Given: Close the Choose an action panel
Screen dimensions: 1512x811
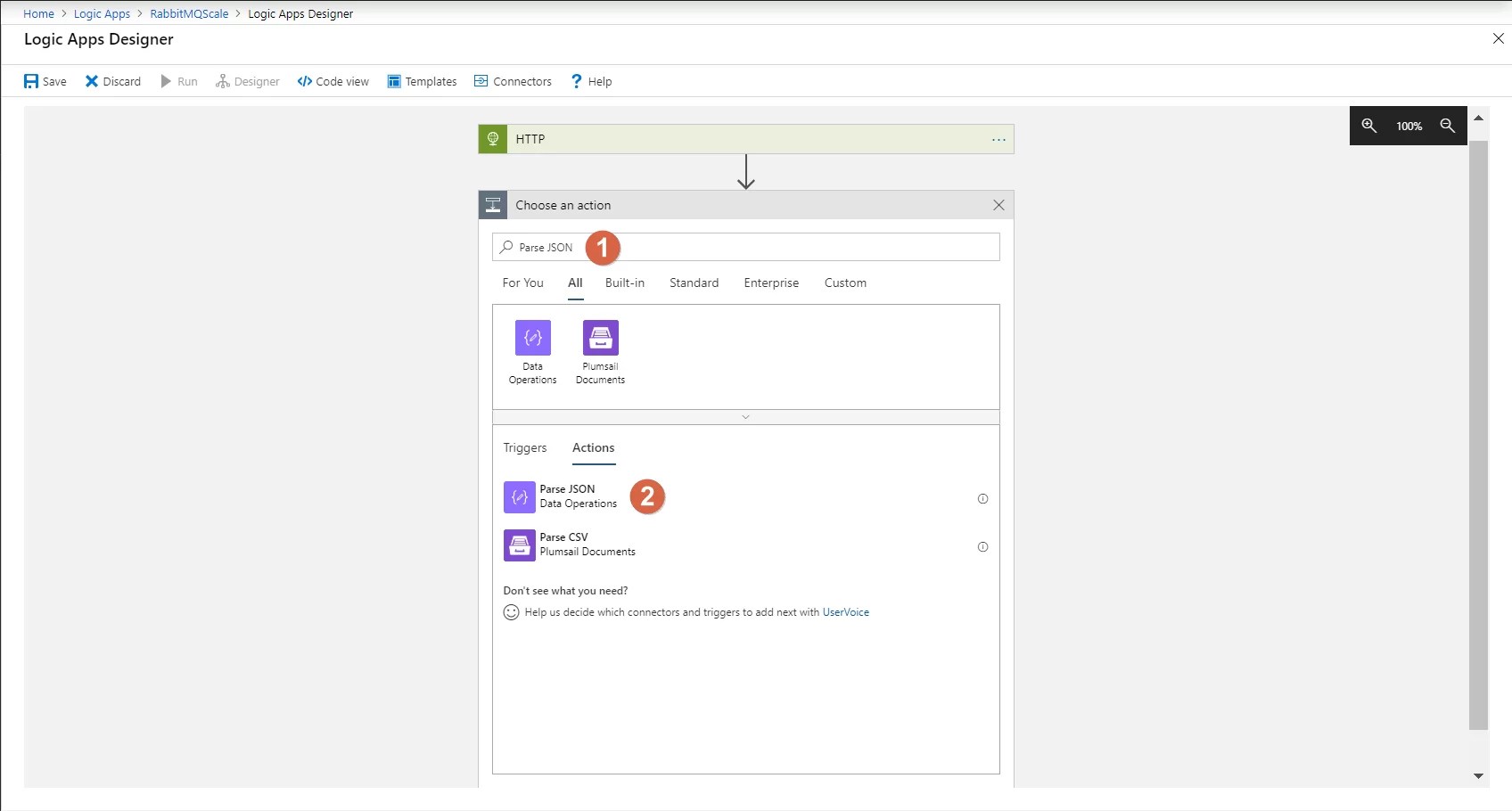Looking at the screenshot, I should tap(998, 205).
